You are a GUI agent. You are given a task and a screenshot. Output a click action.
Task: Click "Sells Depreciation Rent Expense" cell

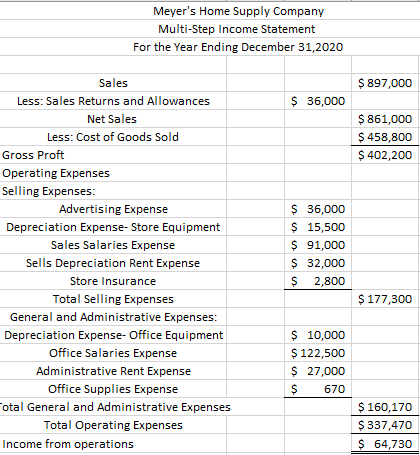pos(113,263)
